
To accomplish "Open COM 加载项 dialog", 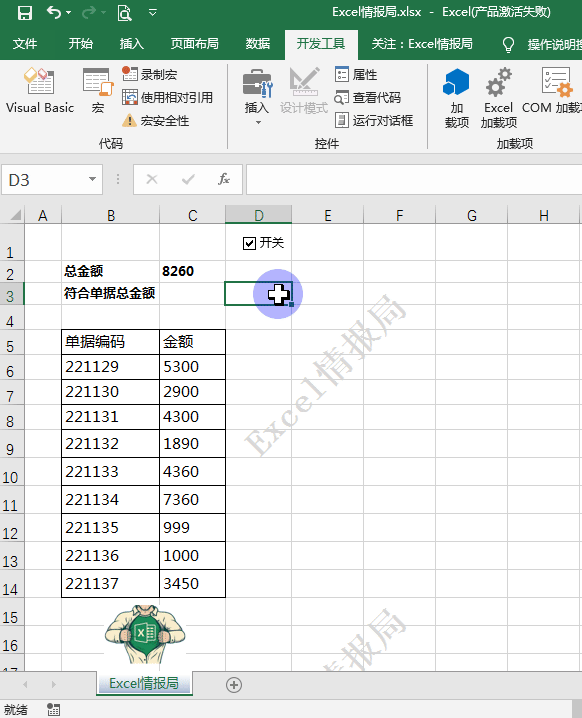I will click(552, 91).
